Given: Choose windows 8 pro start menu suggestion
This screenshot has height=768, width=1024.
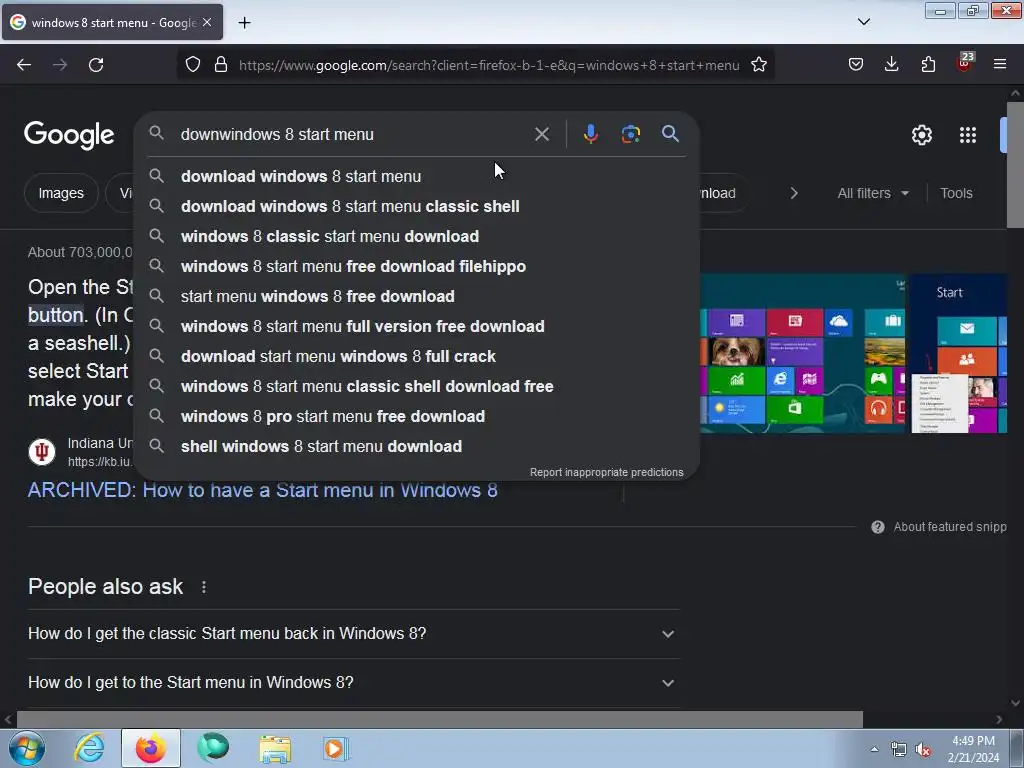Looking at the screenshot, I should (x=417, y=417).
